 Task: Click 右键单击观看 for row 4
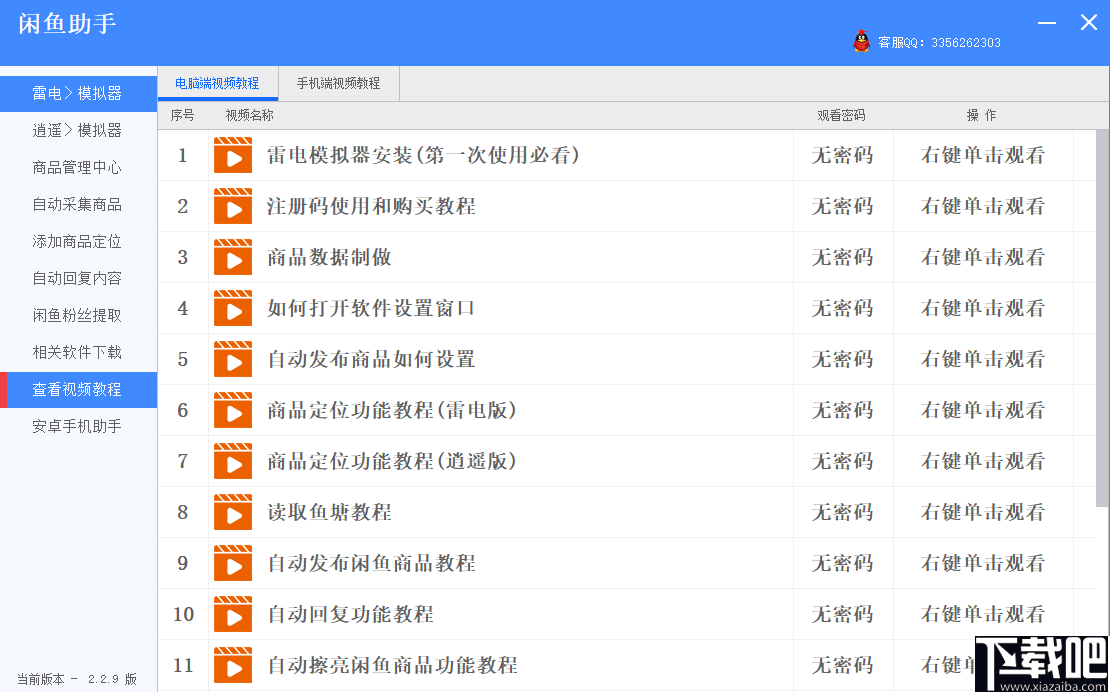(x=983, y=308)
